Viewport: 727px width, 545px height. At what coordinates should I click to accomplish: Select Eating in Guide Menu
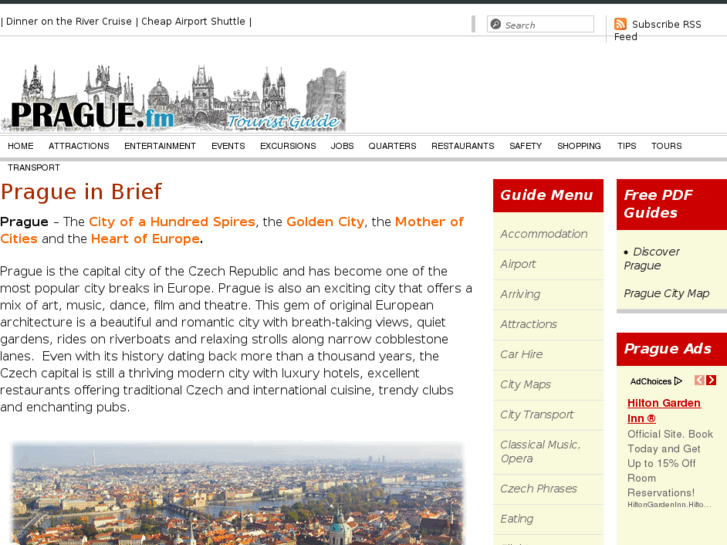[517, 519]
